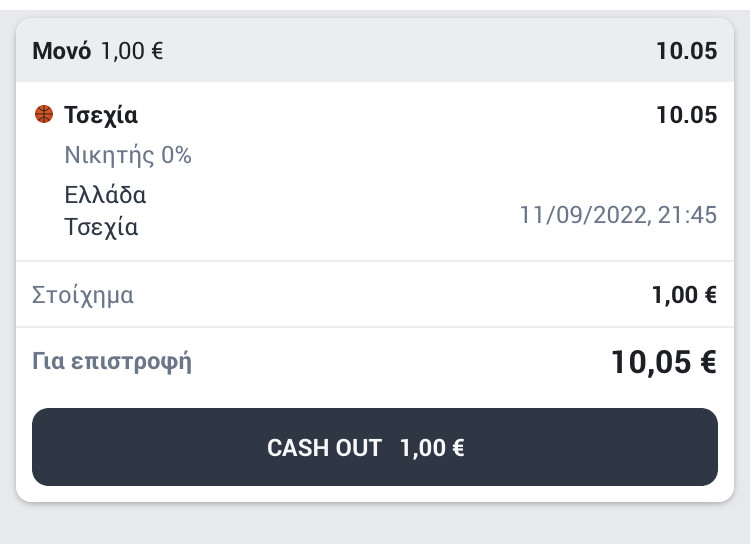The image size is (750, 544).
Task: Open the Ελλάδα team name
Action: (x=105, y=195)
